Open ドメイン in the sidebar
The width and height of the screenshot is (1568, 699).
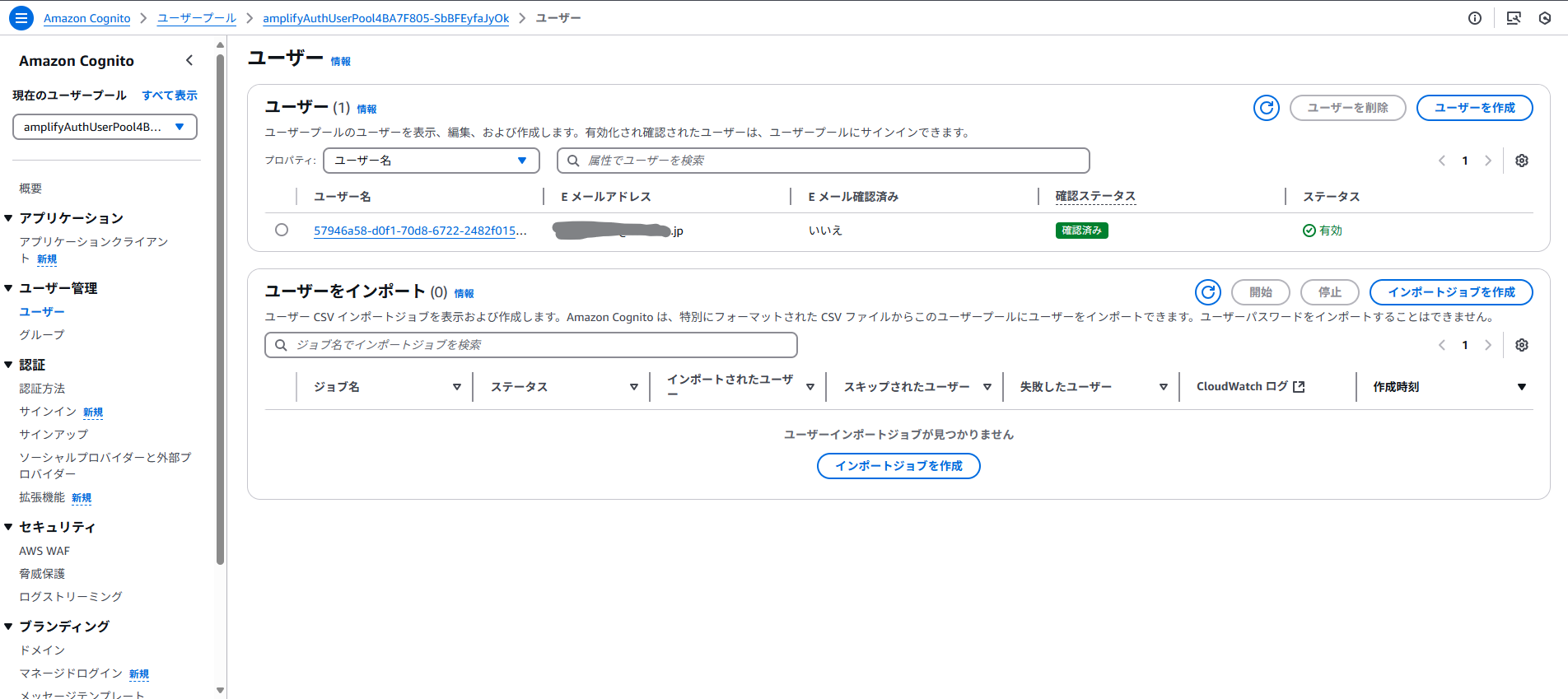[x=42, y=650]
